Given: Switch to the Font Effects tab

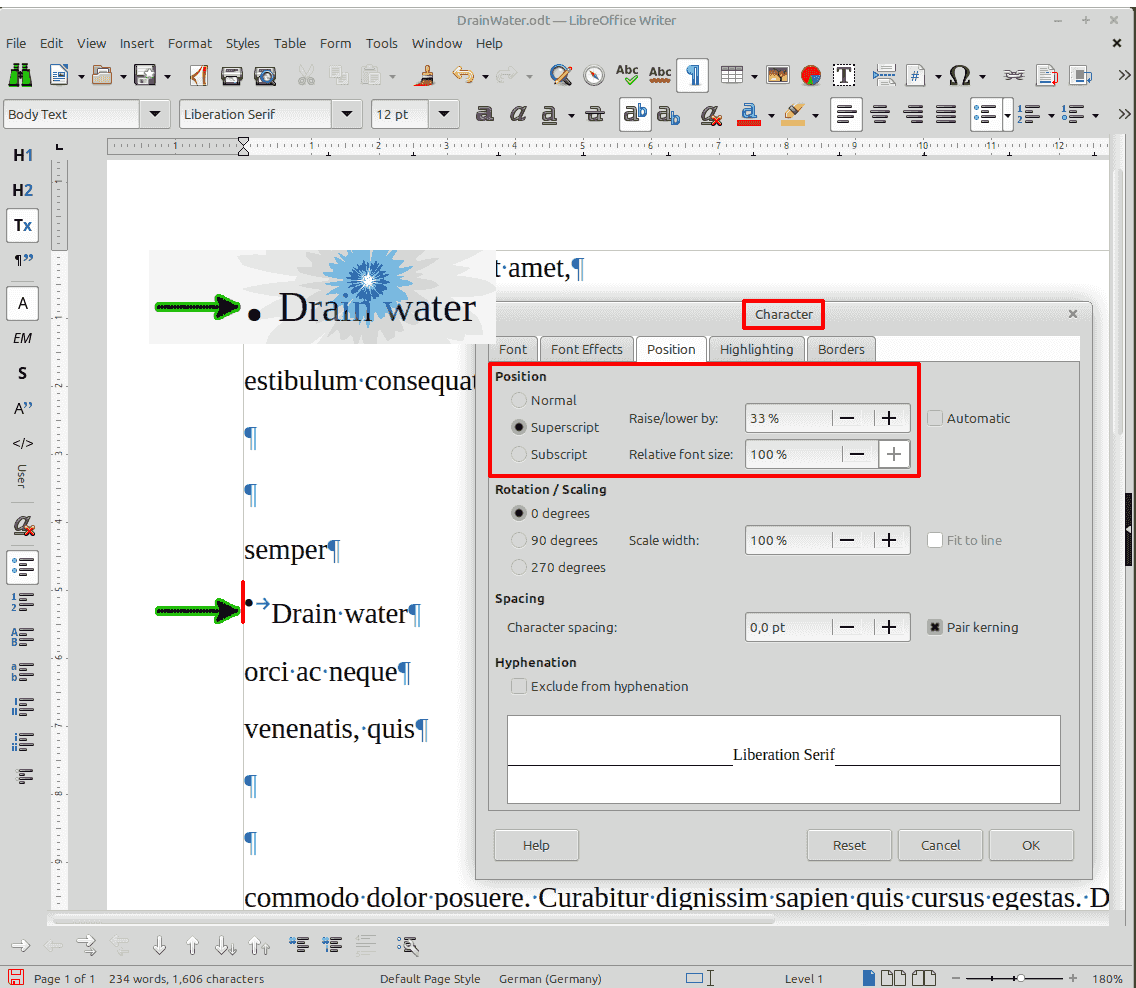Looking at the screenshot, I should [586, 349].
